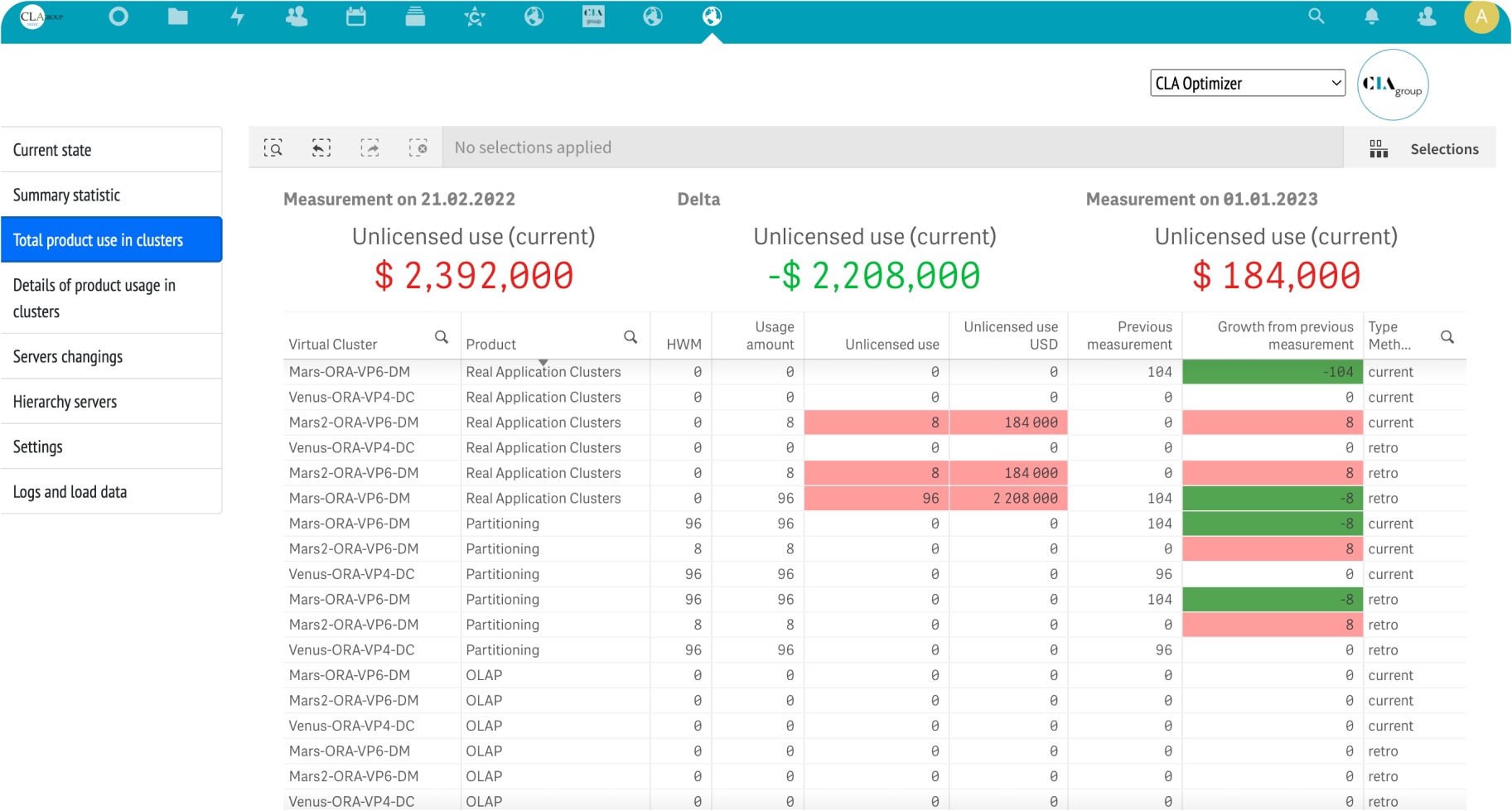Open search for the Product column
The image size is (1512, 811).
pos(630,337)
